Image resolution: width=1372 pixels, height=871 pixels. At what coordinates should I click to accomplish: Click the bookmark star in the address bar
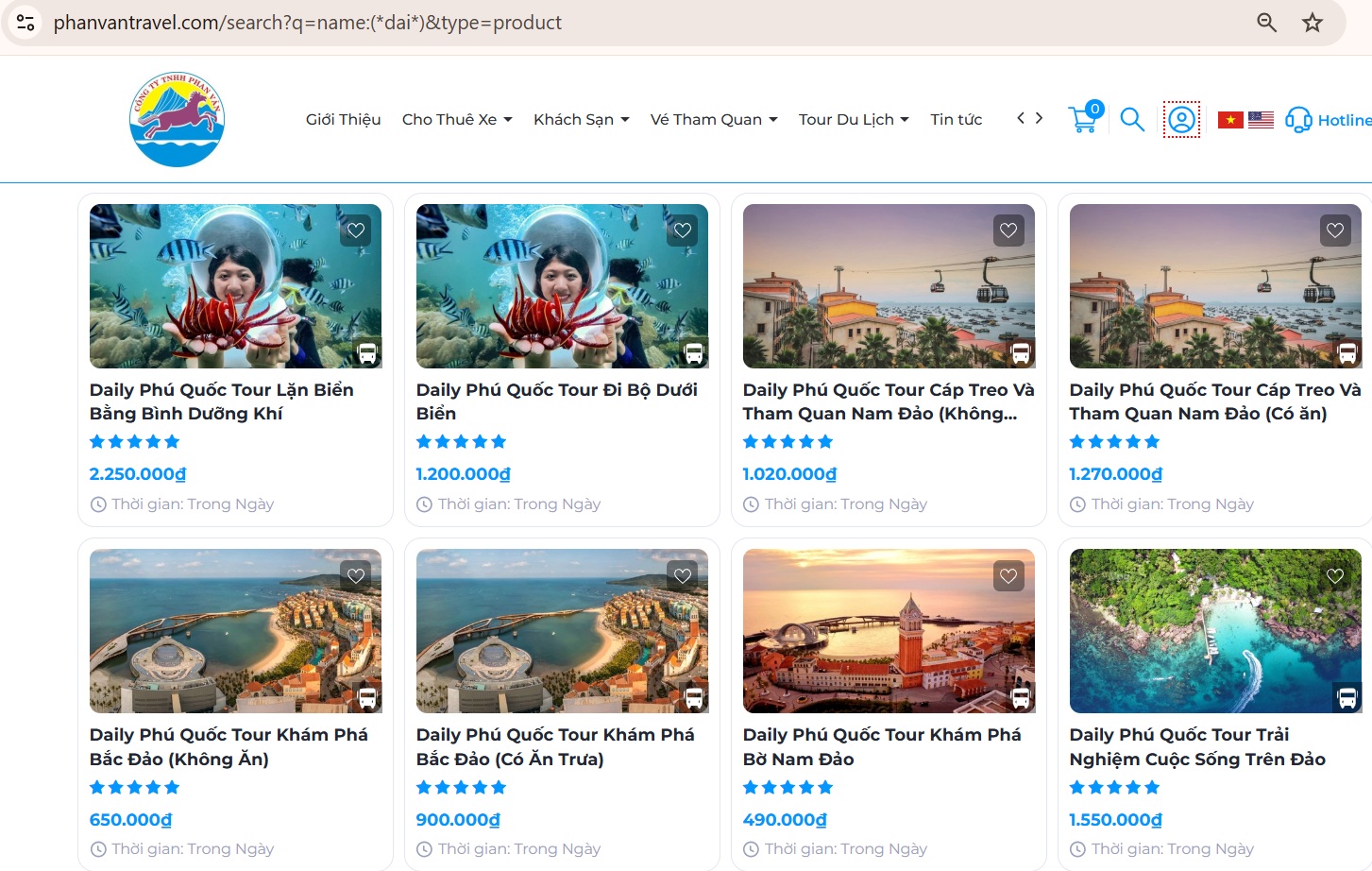pyautogui.click(x=1313, y=22)
